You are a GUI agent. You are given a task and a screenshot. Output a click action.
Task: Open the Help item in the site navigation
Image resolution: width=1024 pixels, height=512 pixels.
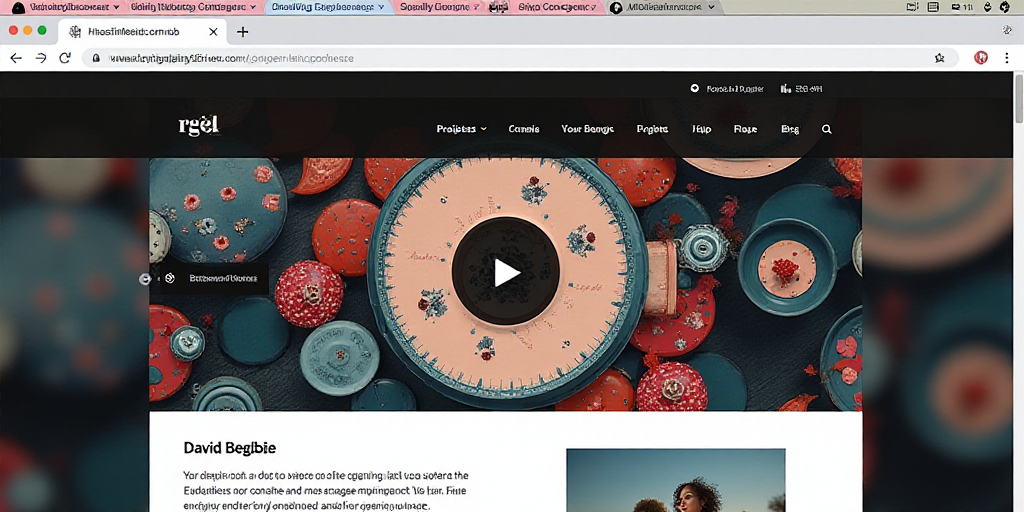[x=701, y=129]
